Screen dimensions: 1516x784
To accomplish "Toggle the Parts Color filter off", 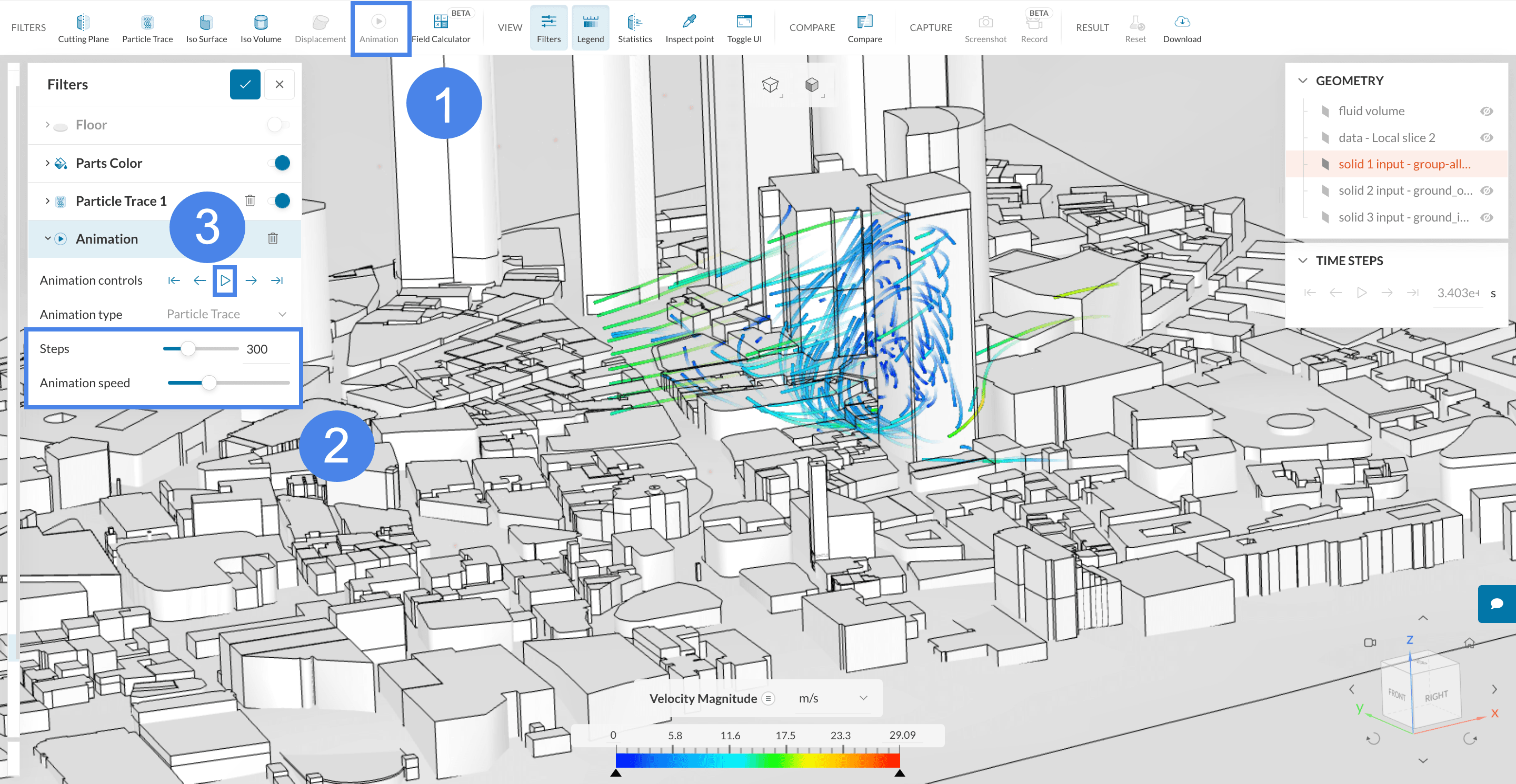I will (x=280, y=163).
